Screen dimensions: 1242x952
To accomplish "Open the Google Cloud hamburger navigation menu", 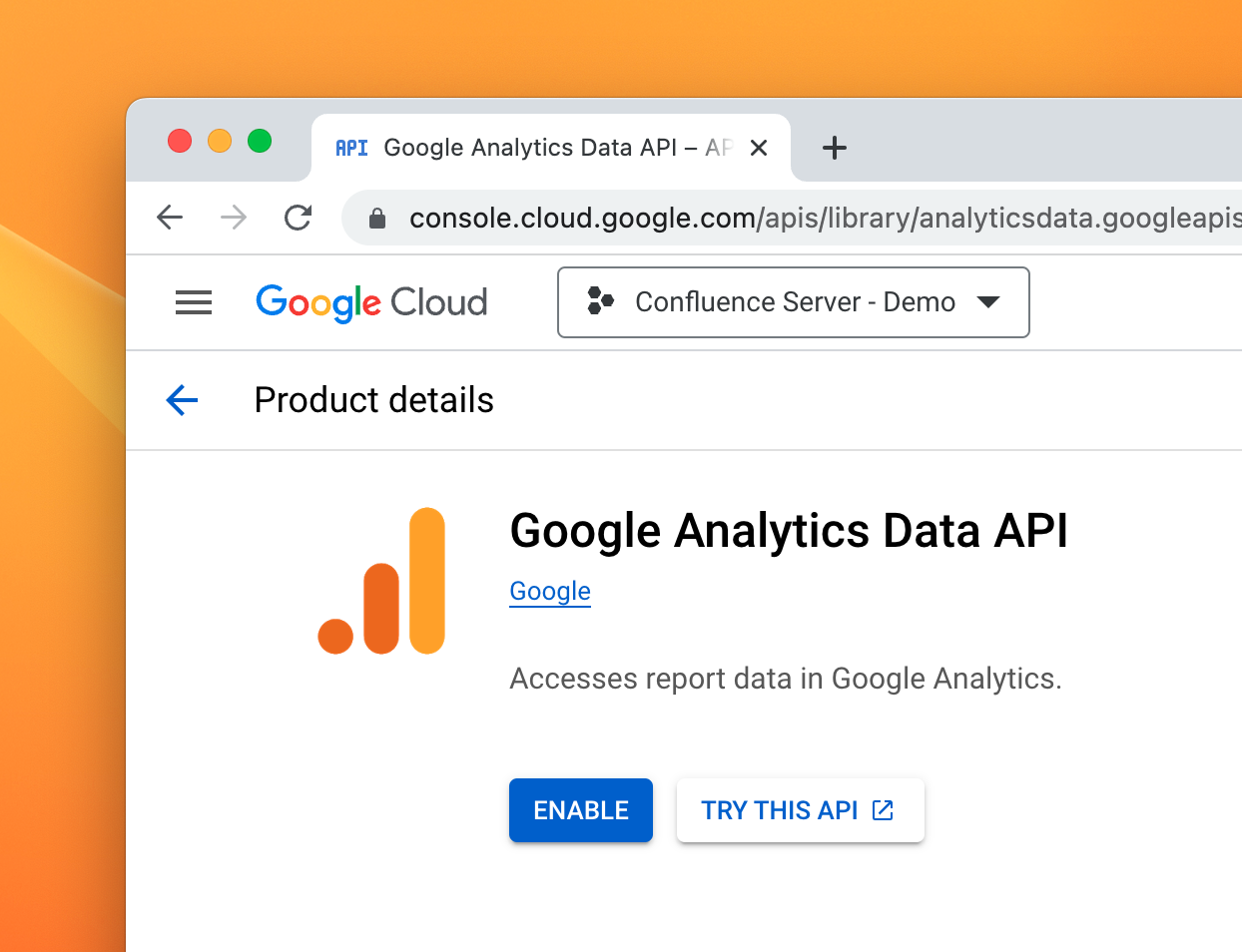I will [x=194, y=302].
